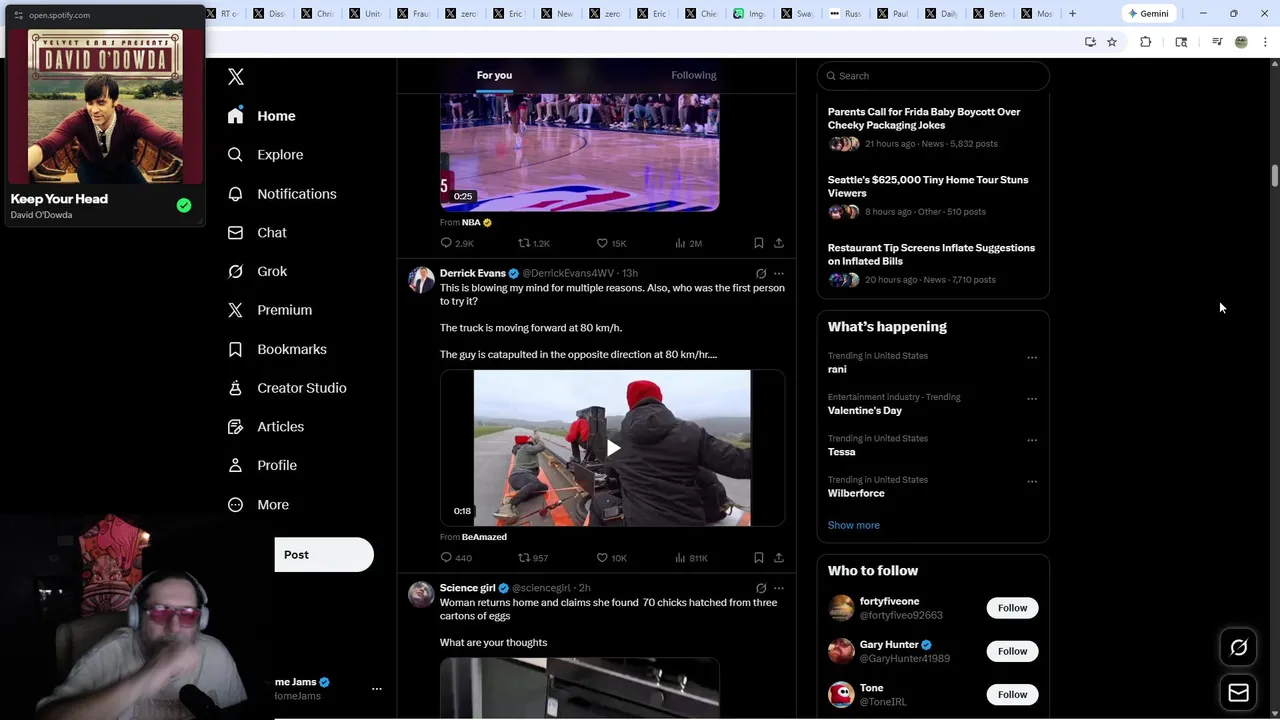Click the page vertical scrollbar
1280x720 pixels.
[1275, 175]
